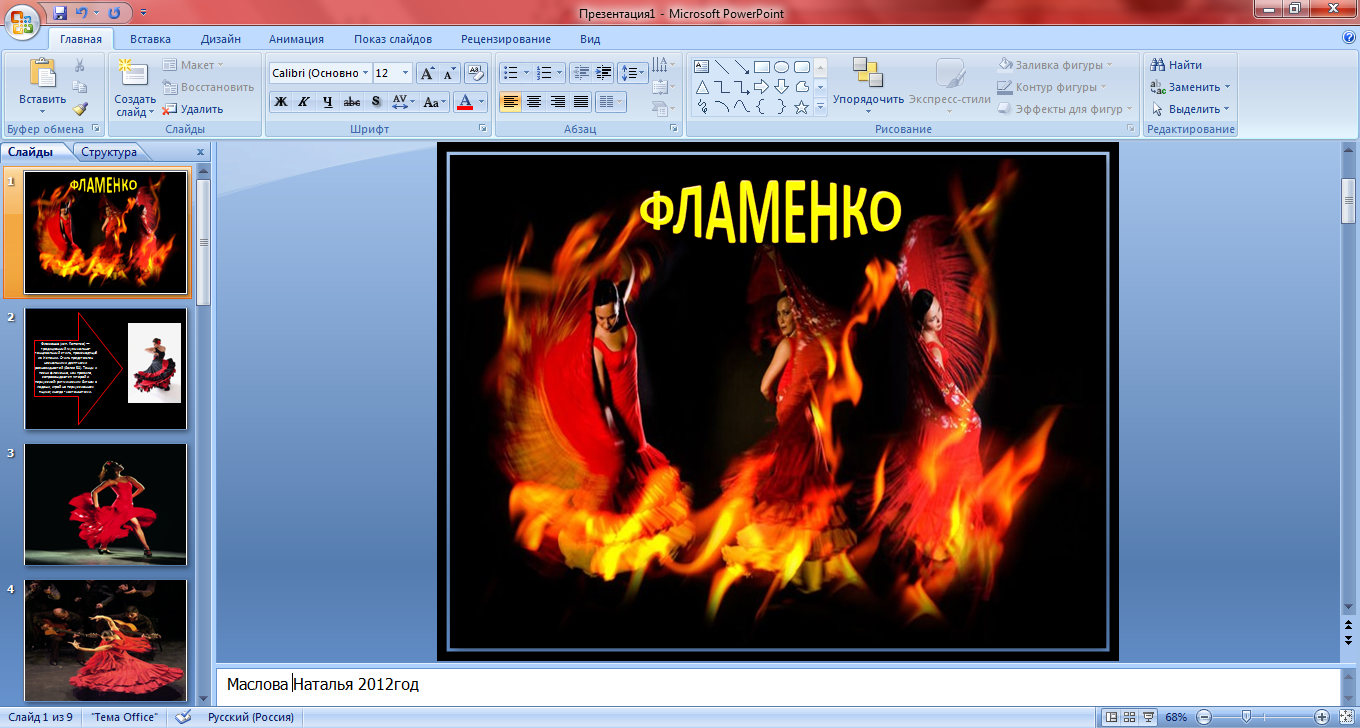Viewport: 1360px width, 728px height.
Task: Open the Выделить dropdown
Action: 1226,109
